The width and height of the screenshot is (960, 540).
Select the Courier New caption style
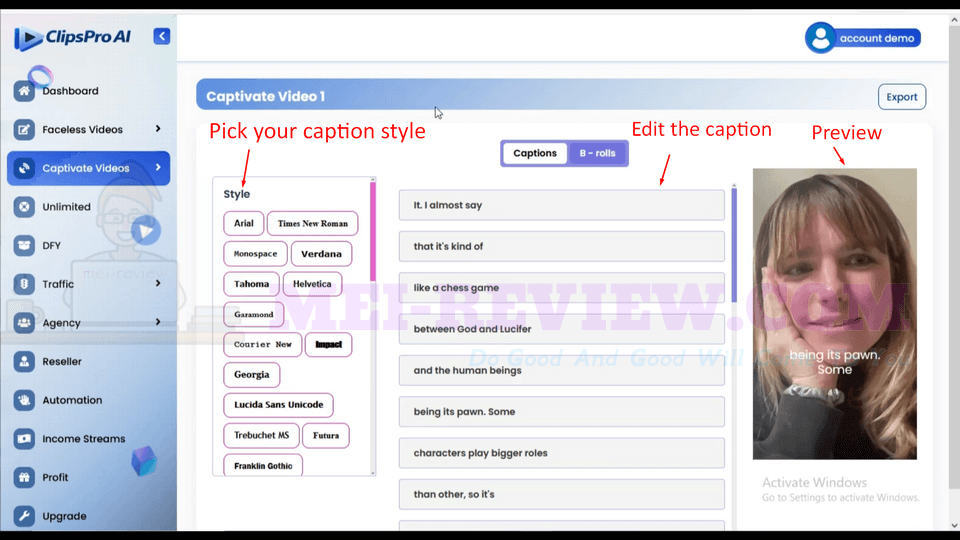coord(263,344)
